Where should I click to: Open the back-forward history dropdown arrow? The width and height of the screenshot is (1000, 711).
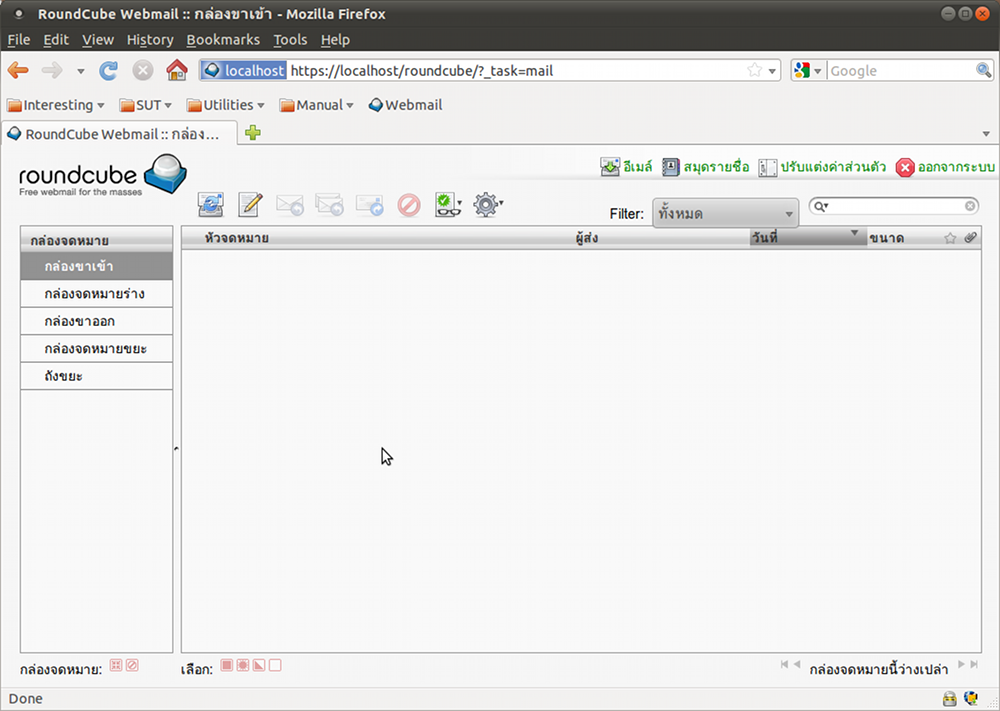coord(80,71)
